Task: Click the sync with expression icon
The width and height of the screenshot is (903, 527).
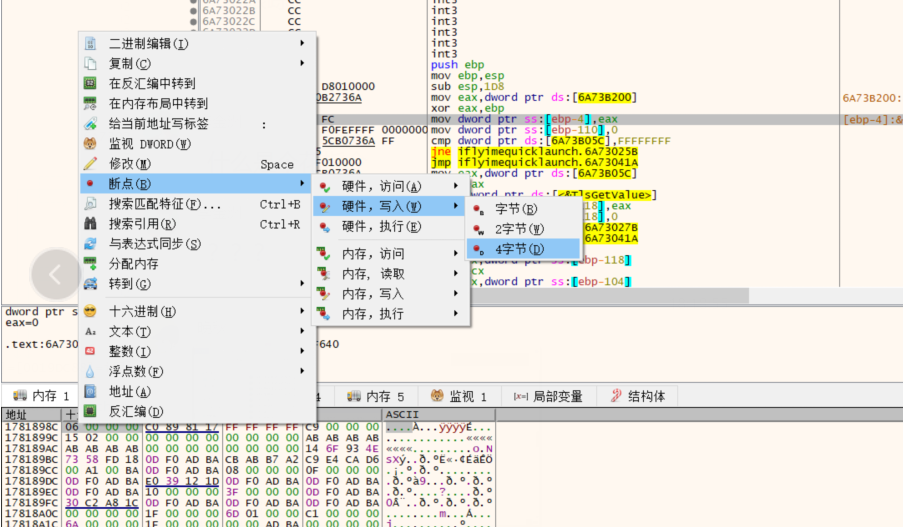Action: pos(90,244)
